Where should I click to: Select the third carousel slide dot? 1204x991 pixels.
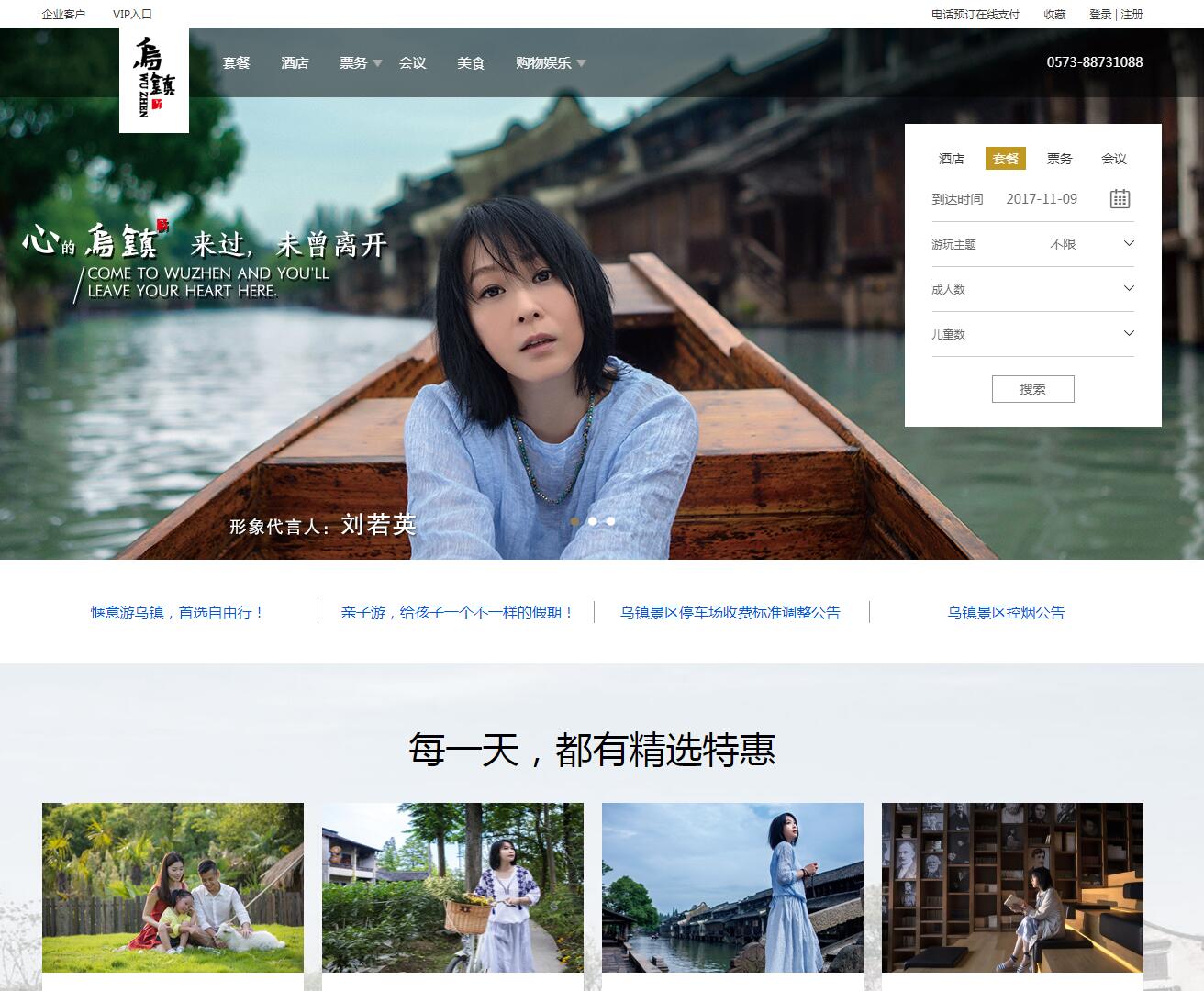[x=610, y=521]
